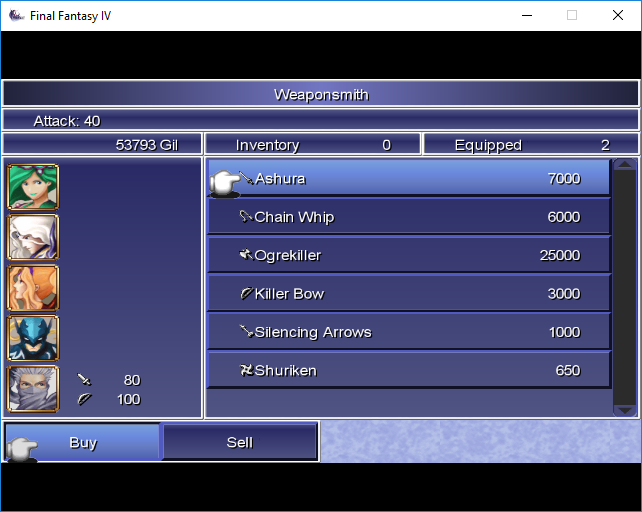Click the sword icon next to 80

coord(84,380)
